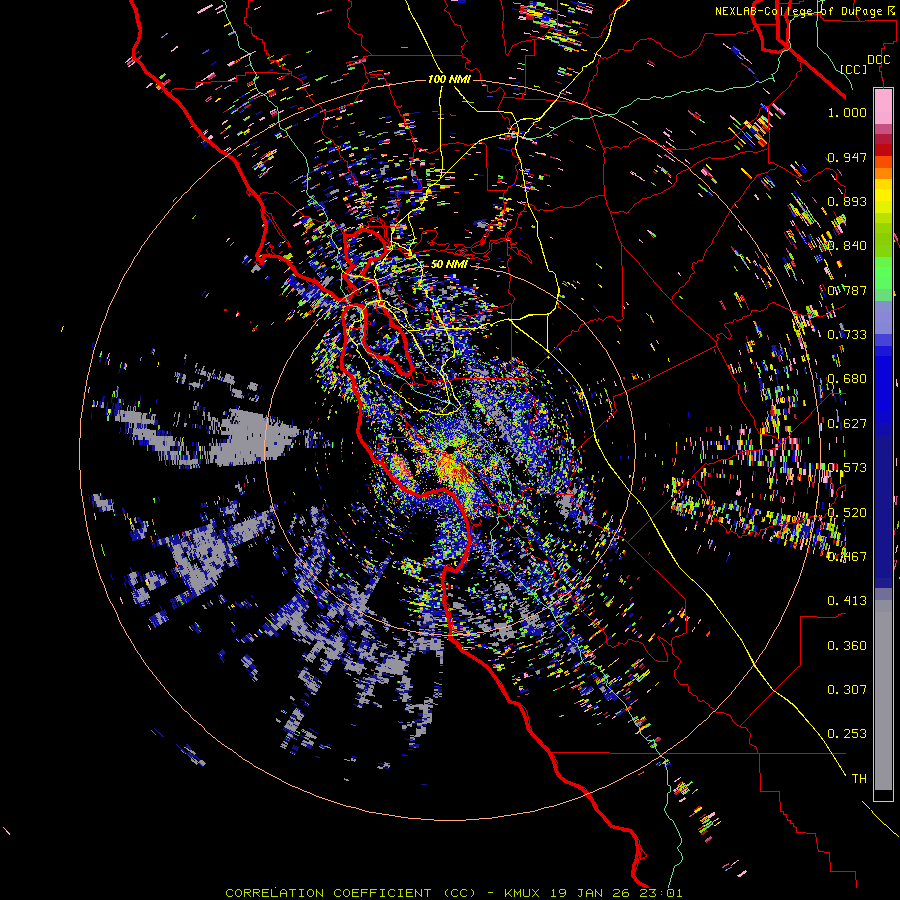
Task: Select the 0.733 legend value
Action: pyautogui.click(x=847, y=335)
